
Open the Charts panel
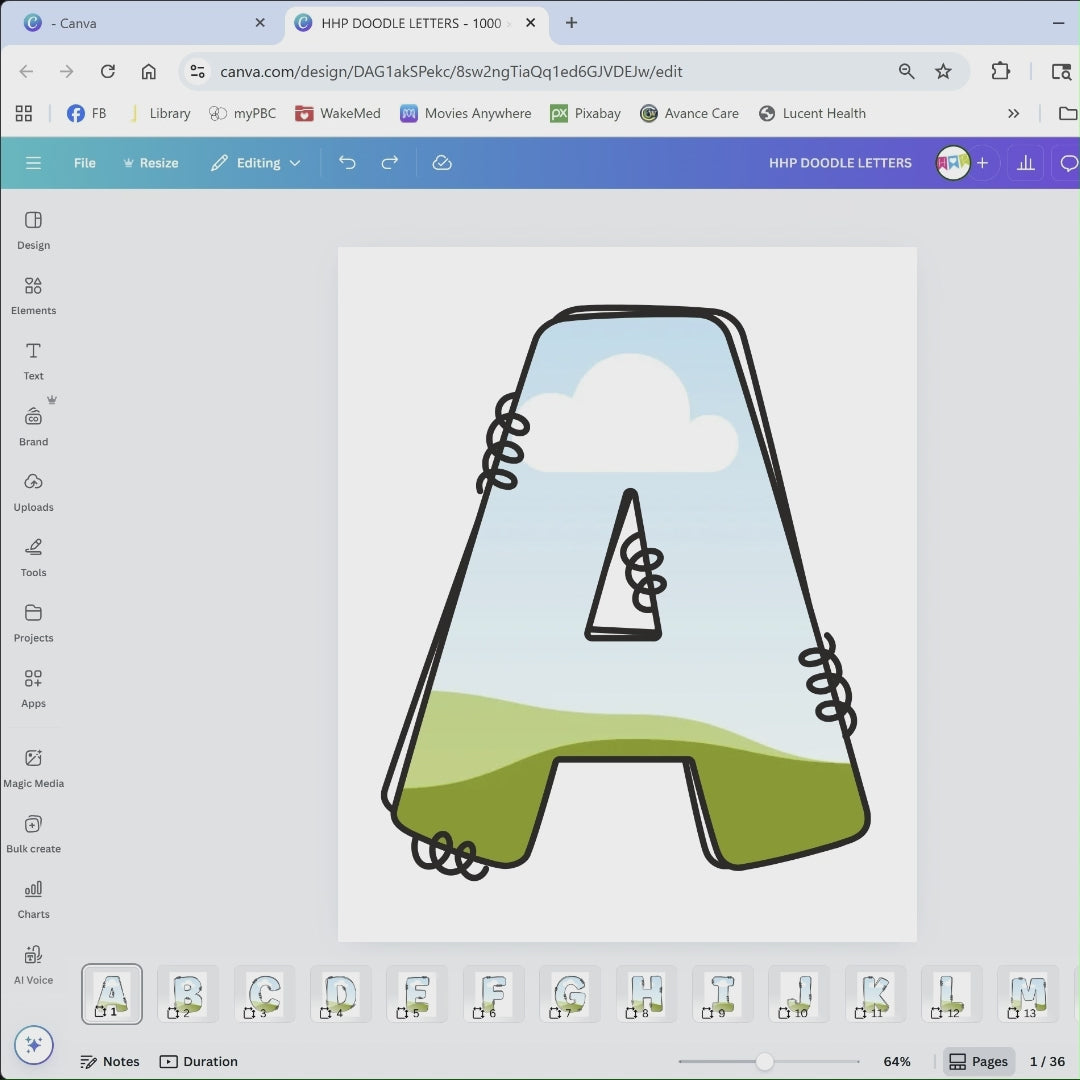pos(33,898)
